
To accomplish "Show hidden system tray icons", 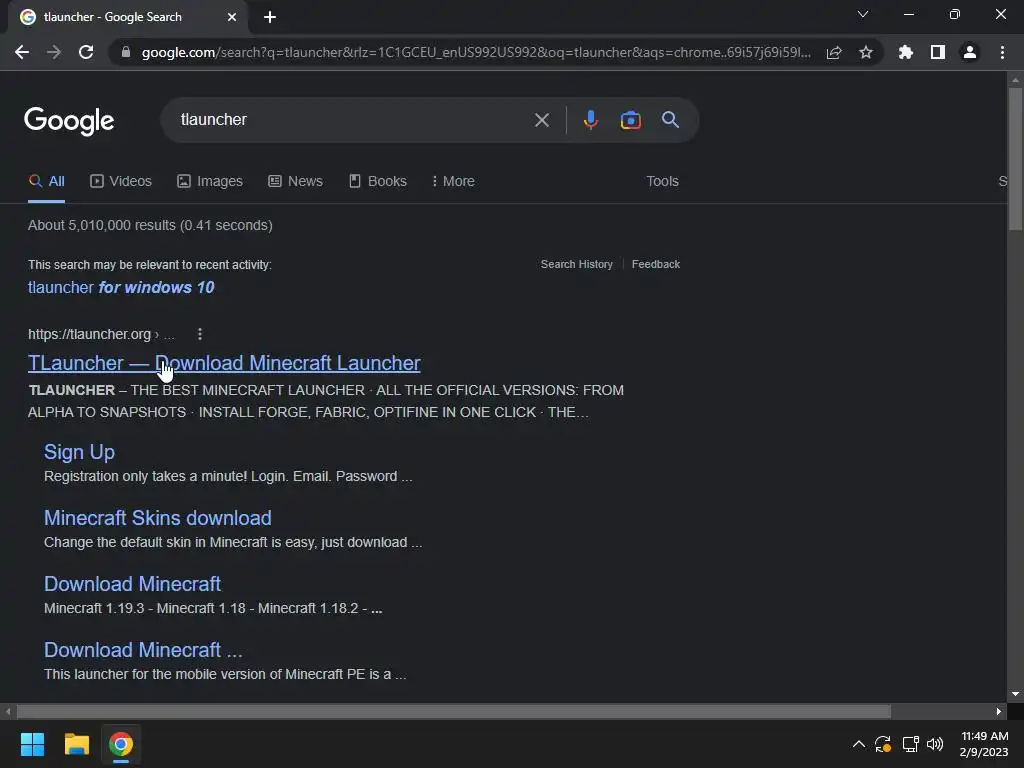I will [x=859, y=744].
